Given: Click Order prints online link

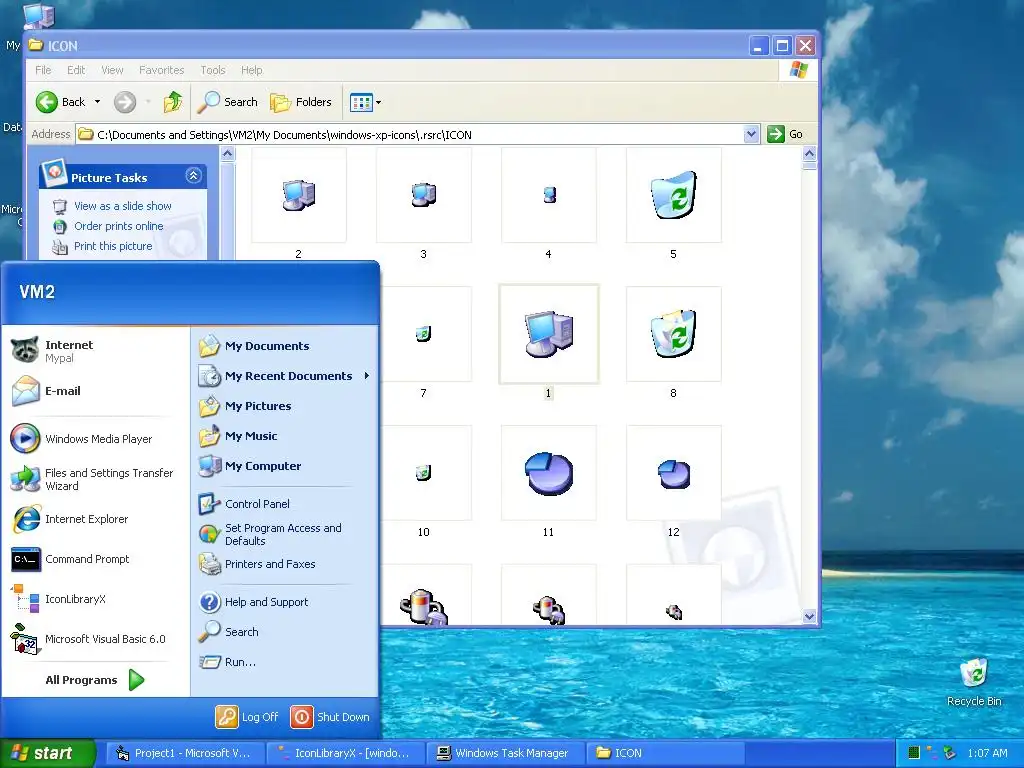Looking at the screenshot, I should pyautogui.click(x=118, y=226).
